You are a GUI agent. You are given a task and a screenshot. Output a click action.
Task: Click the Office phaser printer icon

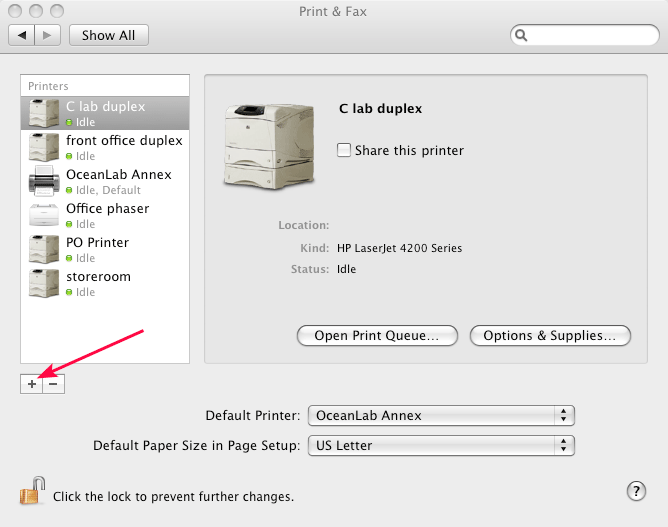click(44, 215)
